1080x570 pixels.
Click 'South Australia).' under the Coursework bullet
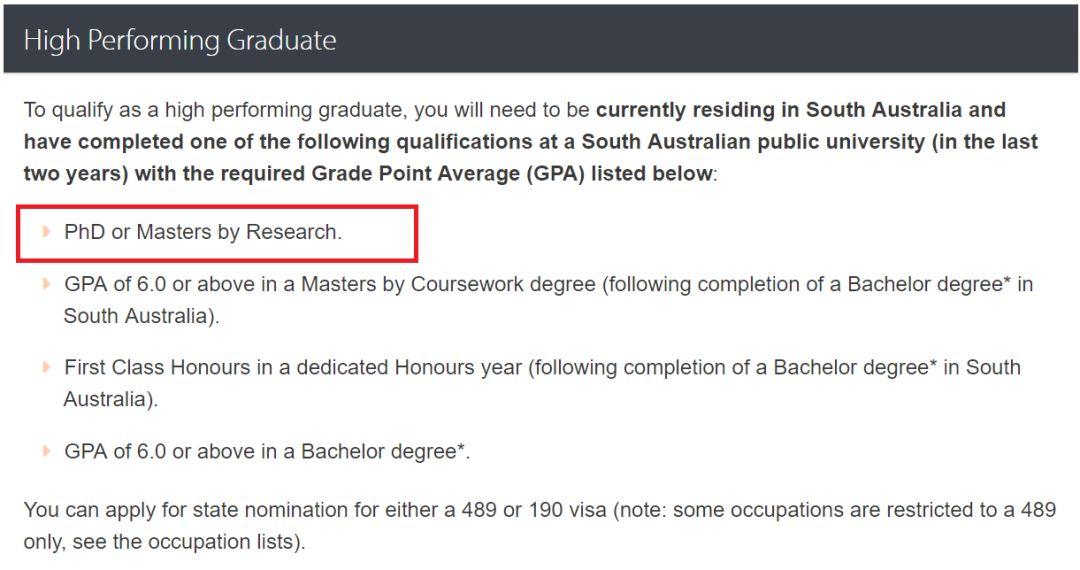pos(141,316)
